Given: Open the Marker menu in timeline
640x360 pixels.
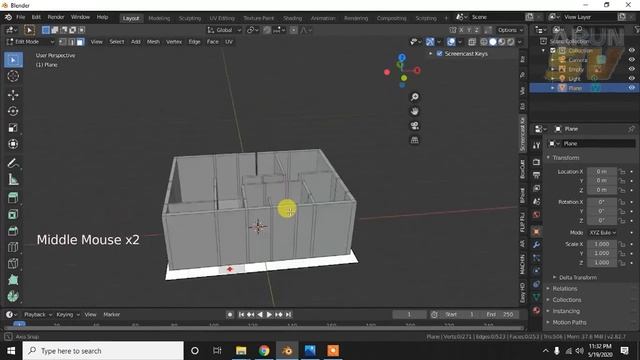Looking at the screenshot, I should [x=111, y=314].
